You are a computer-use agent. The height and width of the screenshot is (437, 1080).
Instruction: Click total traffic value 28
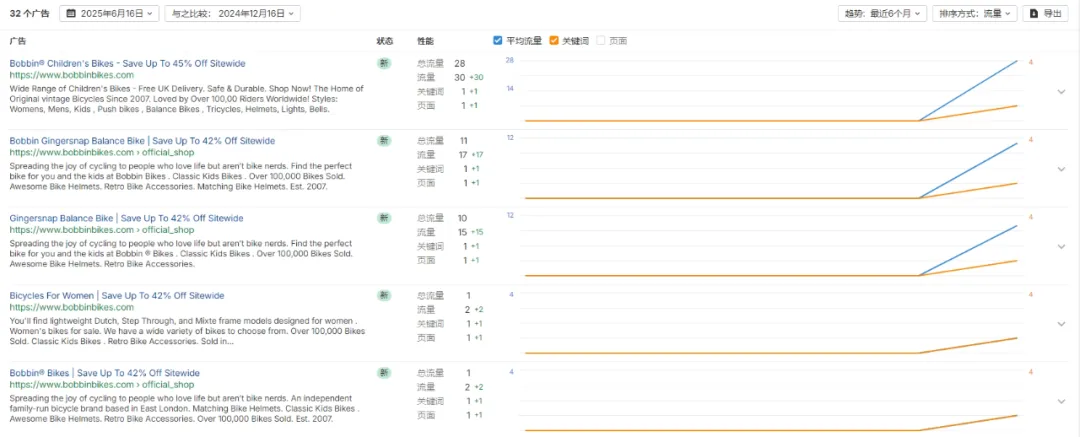click(x=459, y=63)
